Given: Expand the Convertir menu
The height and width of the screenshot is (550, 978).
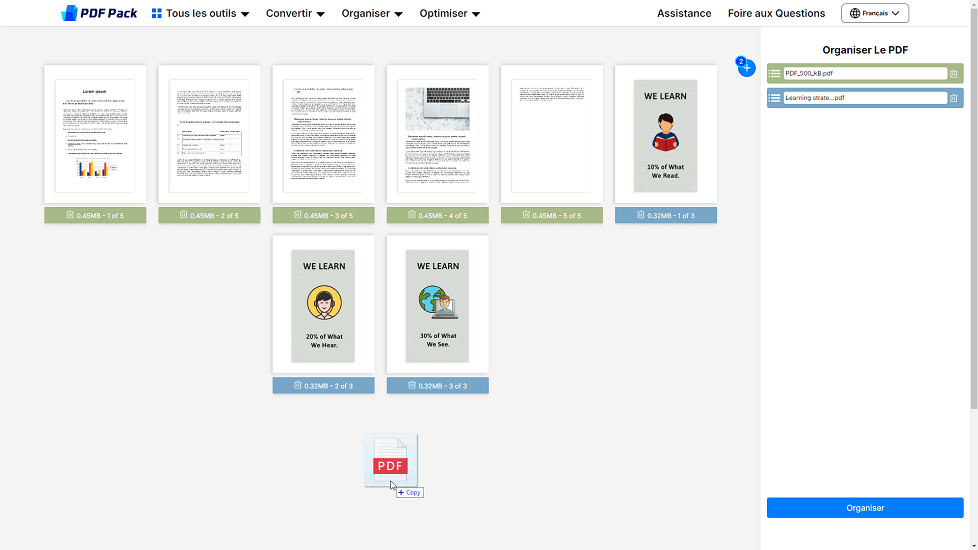Looking at the screenshot, I should 295,14.
